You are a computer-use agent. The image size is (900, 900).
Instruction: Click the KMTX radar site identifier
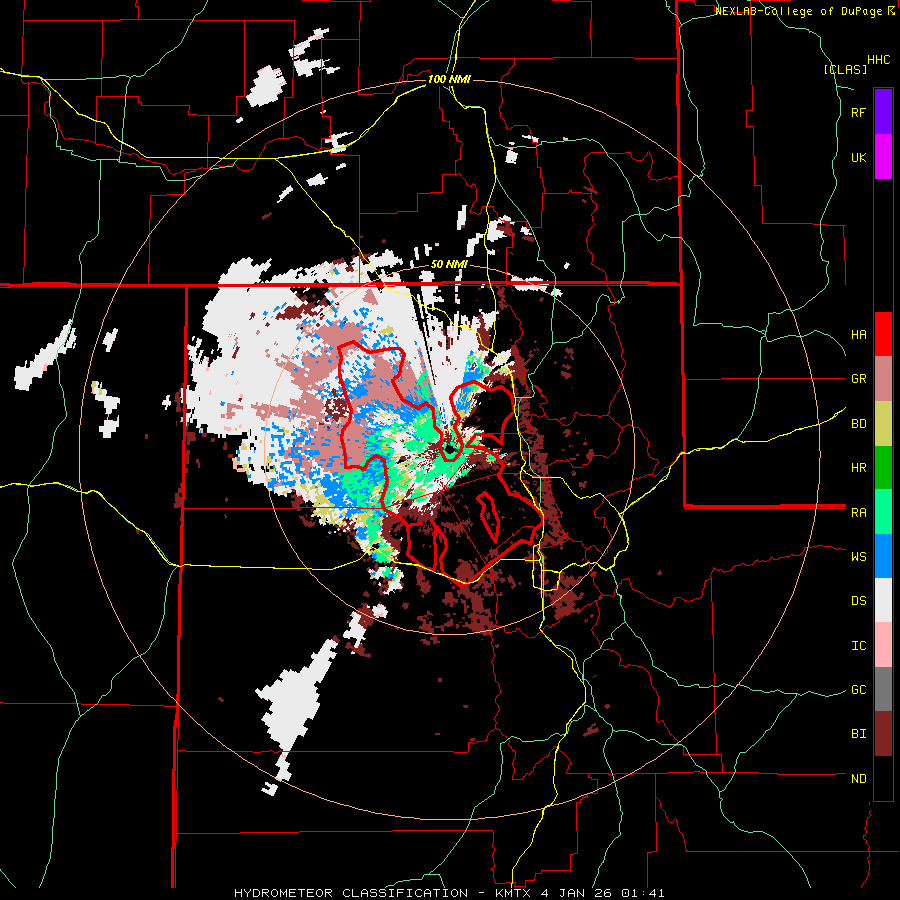click(514, 893)
